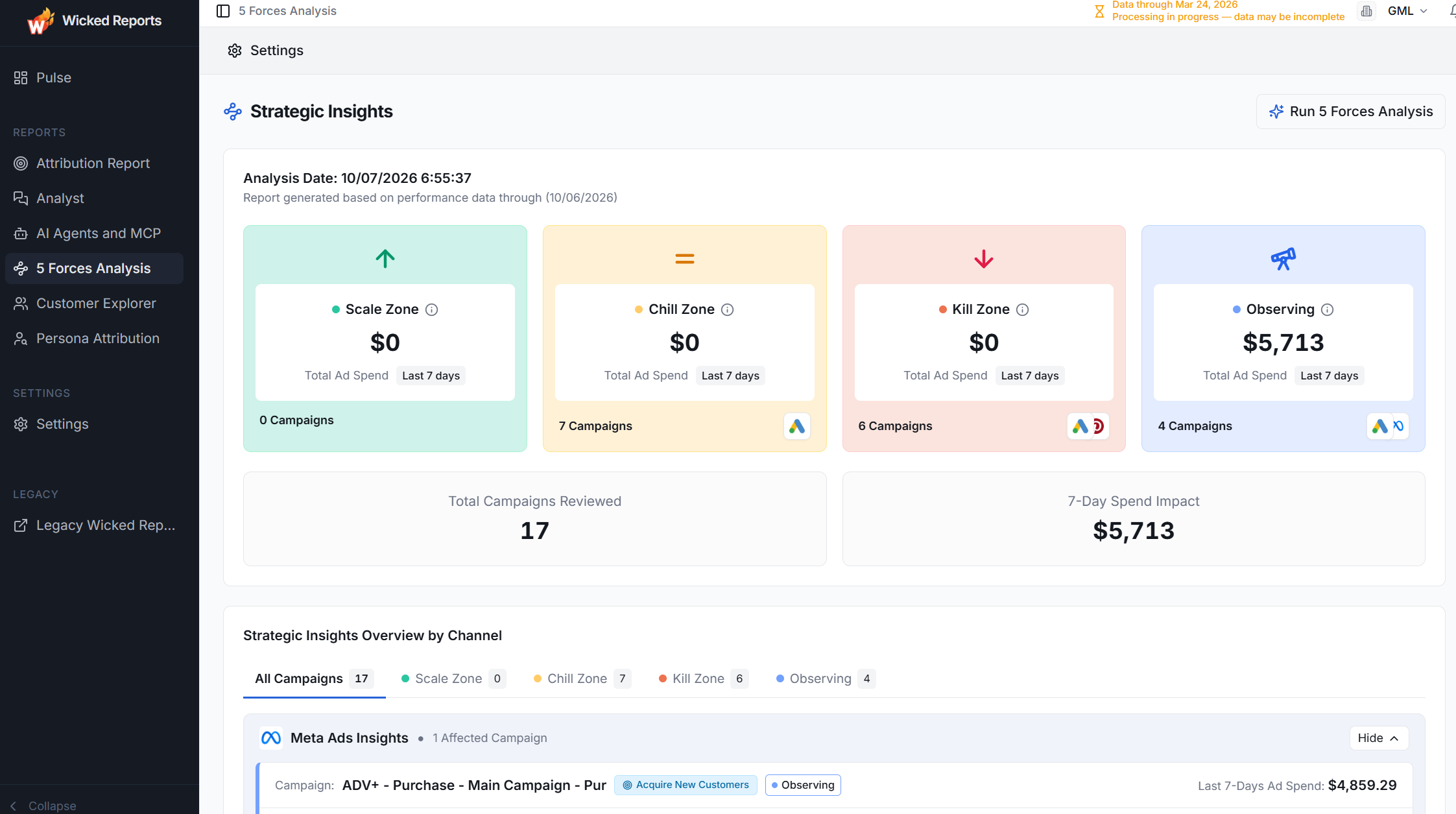
Task: Click the Chill Zone info icon
Action: [x=728, y=310]
